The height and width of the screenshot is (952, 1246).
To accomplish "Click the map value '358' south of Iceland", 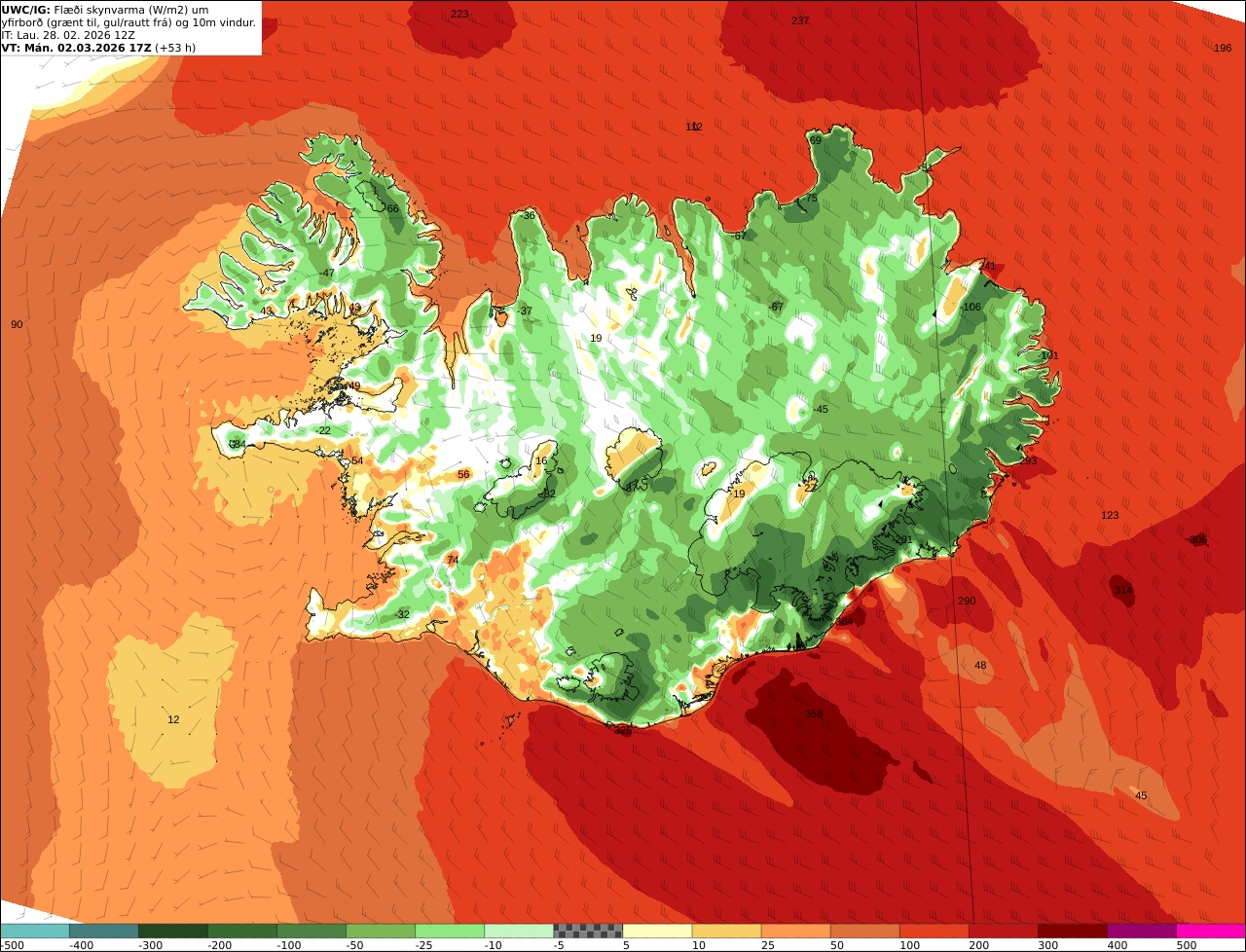I will coord(814,714).
